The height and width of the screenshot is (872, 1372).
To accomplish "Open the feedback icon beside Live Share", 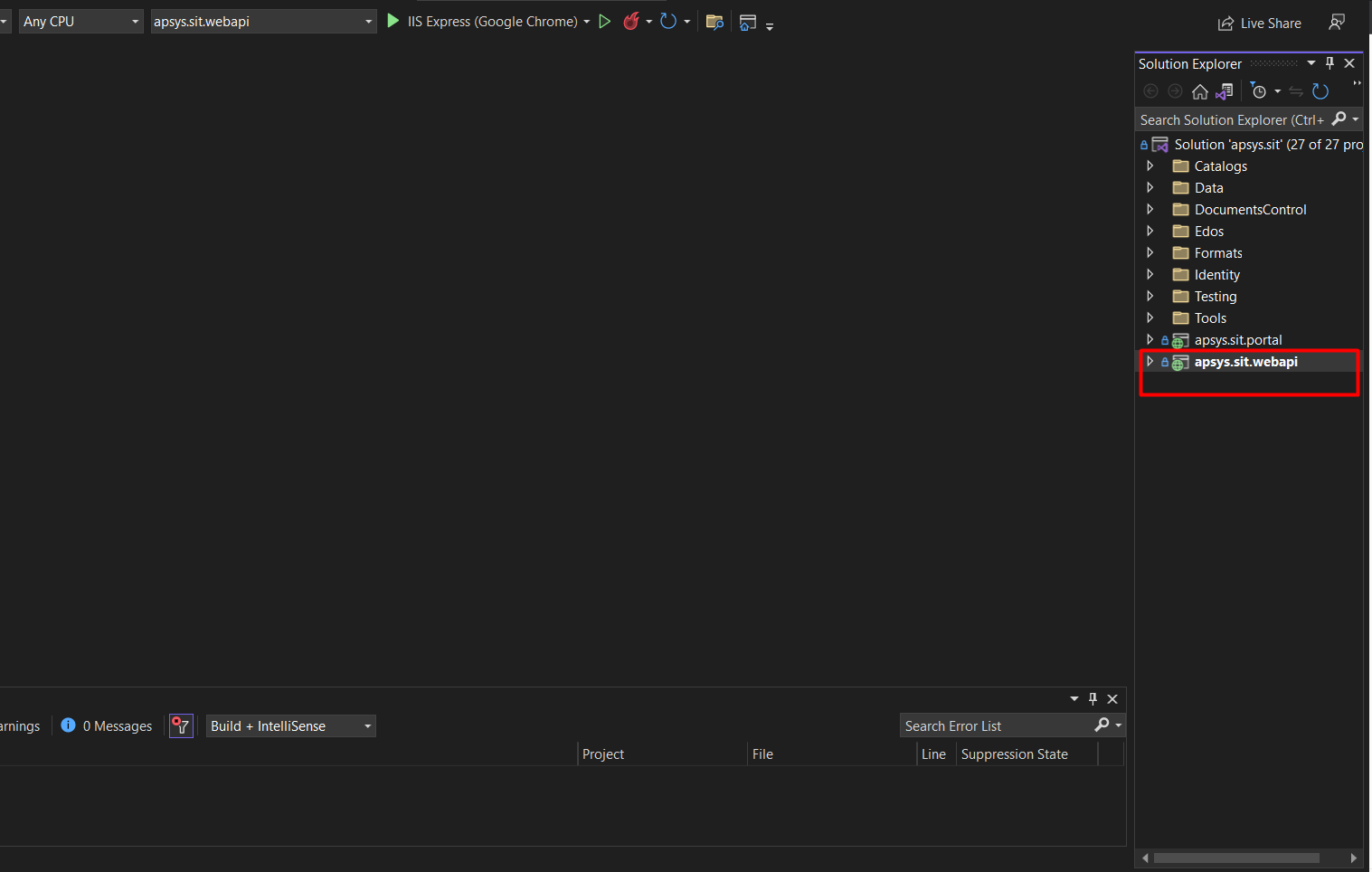I will click(x=1337, y=23).
